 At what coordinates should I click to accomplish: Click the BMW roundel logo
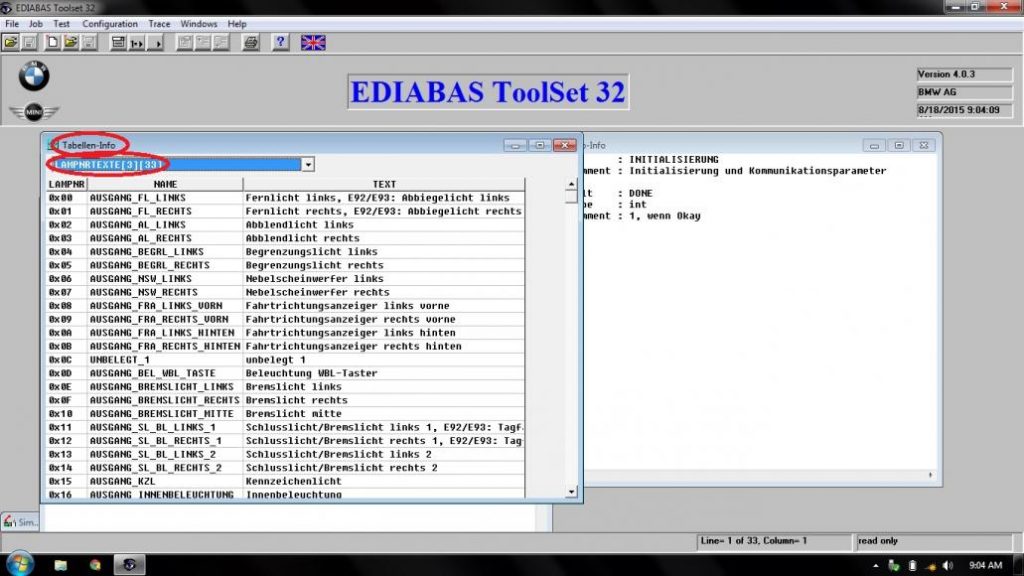(x=33, y=76)
